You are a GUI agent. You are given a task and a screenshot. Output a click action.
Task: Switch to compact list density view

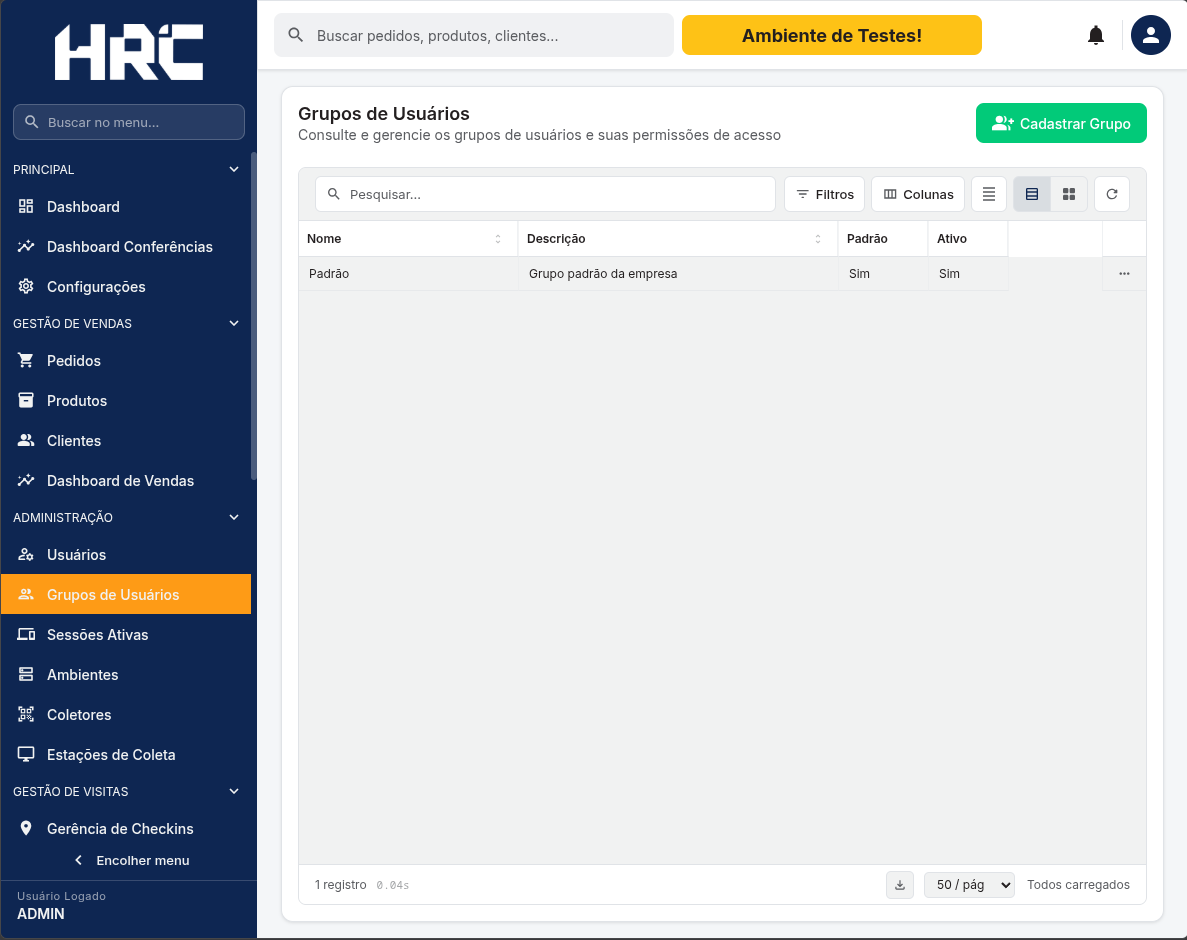(x=989, y=195)
